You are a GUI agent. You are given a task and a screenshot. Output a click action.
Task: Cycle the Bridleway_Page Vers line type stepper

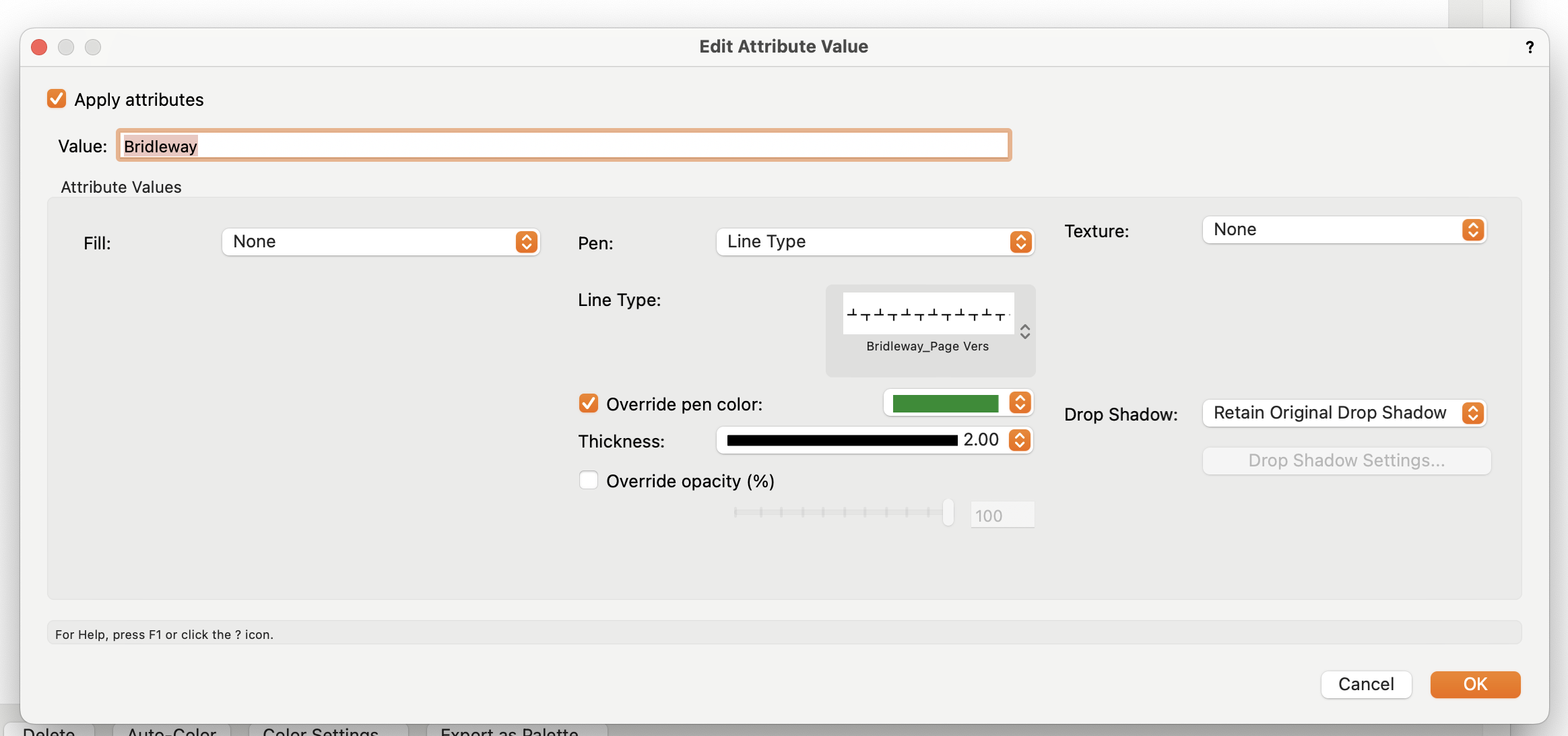tap(1024, 331)
